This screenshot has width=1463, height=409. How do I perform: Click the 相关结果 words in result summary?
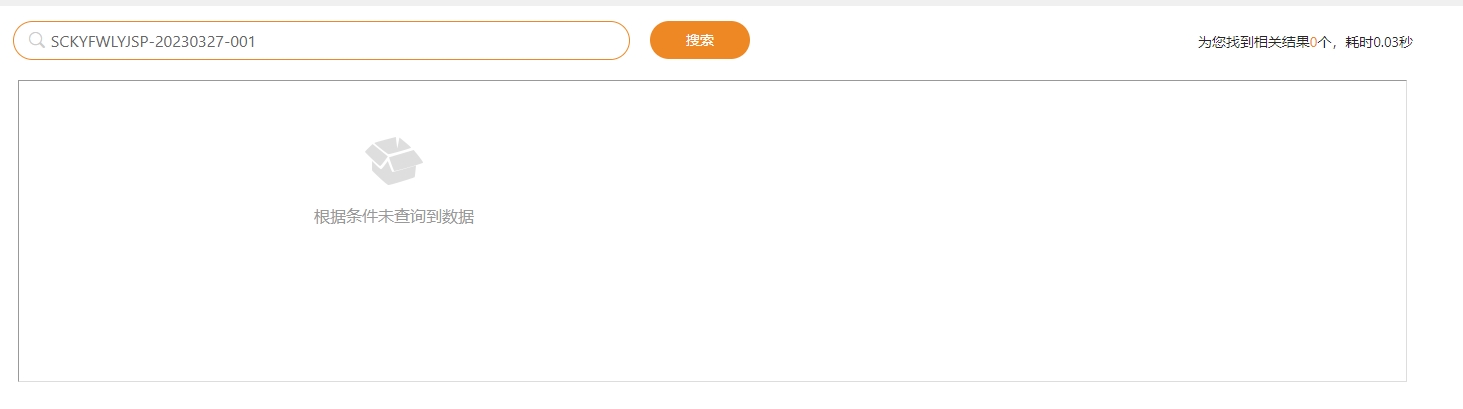[x=1282, y=42]
